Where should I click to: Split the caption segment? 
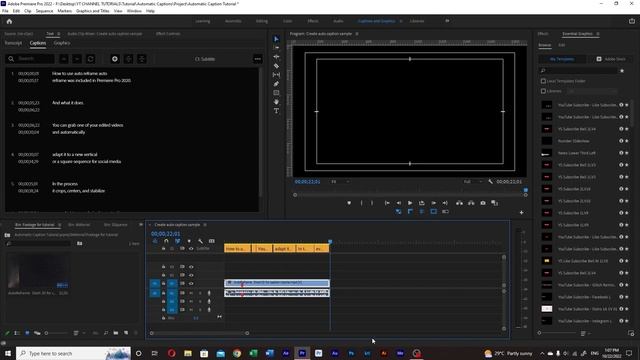128,59
